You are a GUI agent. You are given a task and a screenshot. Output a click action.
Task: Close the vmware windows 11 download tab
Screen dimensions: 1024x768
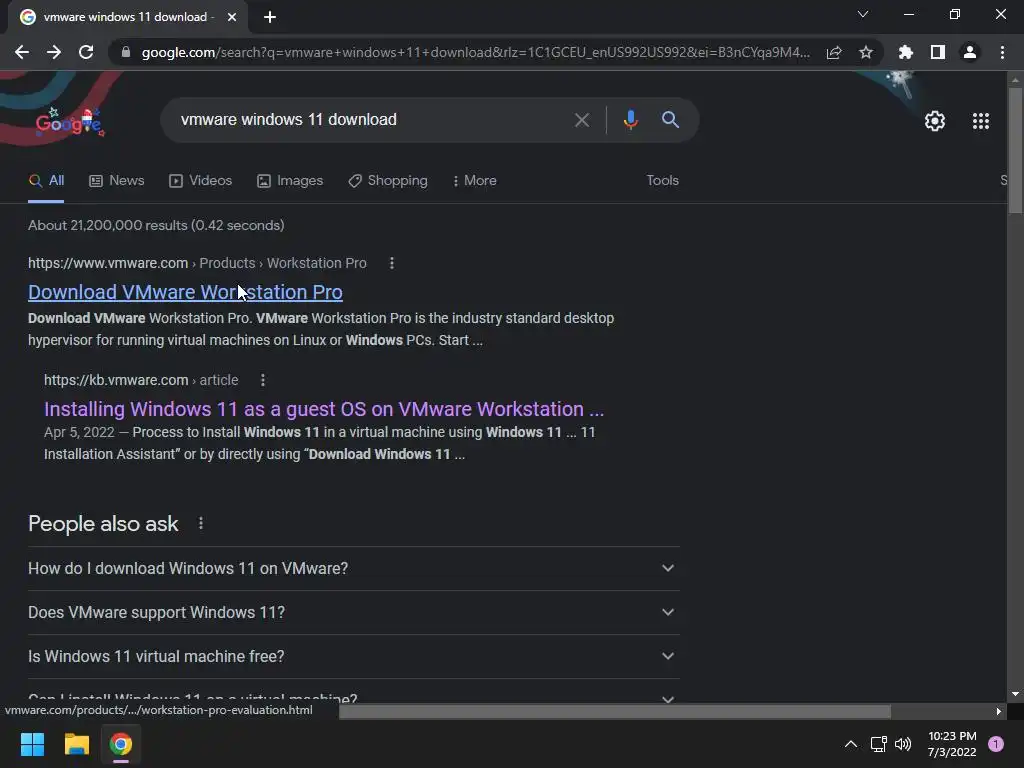pyautogui.click(x=232, y=17)
